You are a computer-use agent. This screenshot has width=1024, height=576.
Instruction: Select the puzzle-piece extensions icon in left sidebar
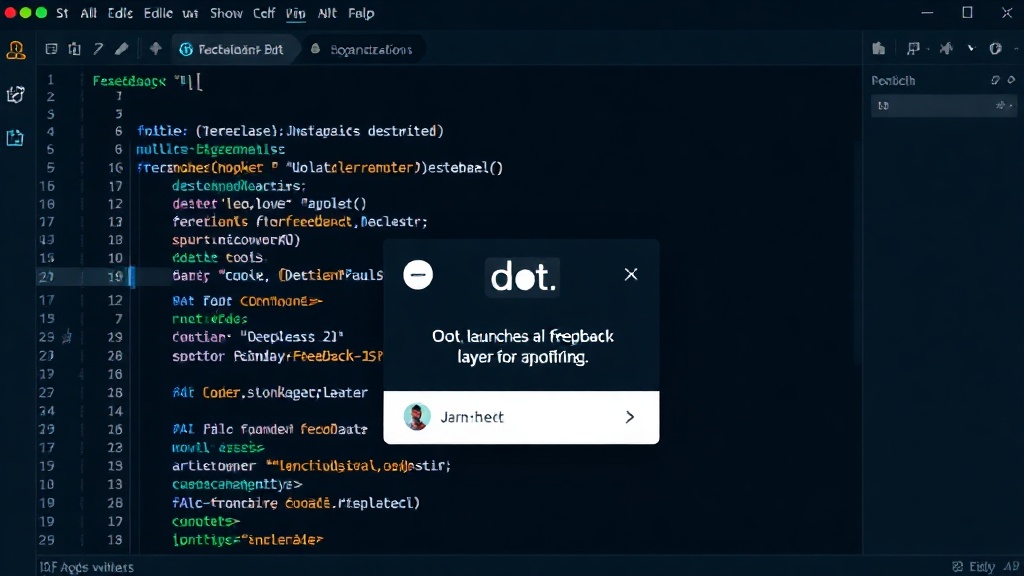click(16, 95)
